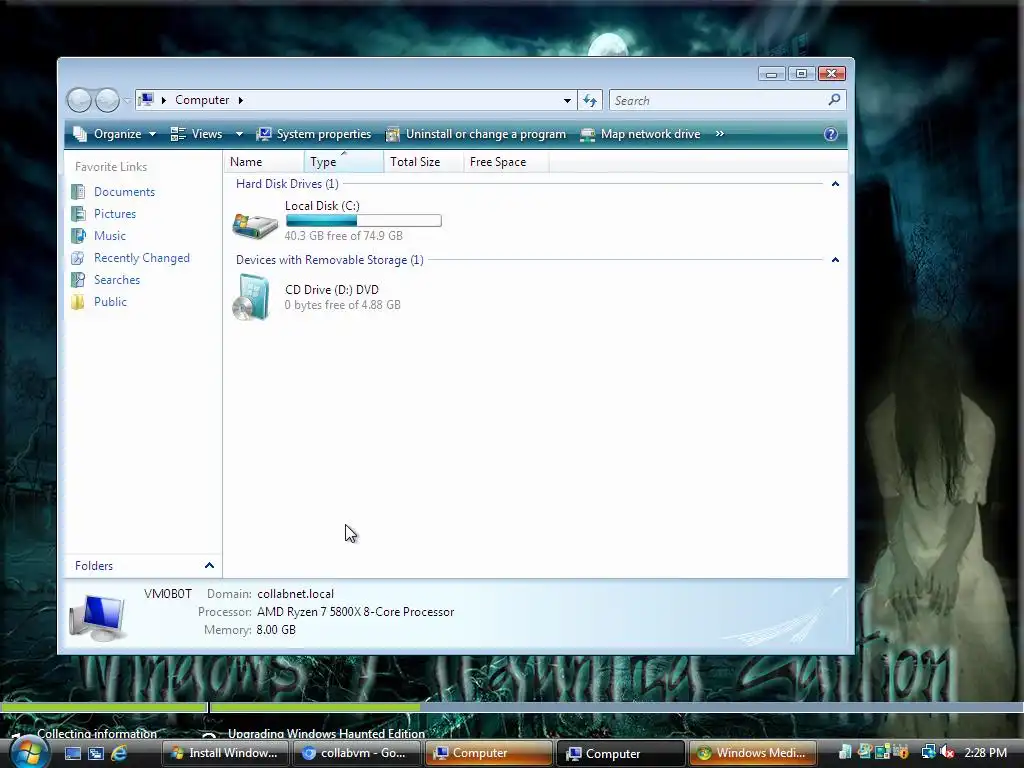Click System properties toolbar button
This screenshot has width=1024, height=768.
(313, 134)
